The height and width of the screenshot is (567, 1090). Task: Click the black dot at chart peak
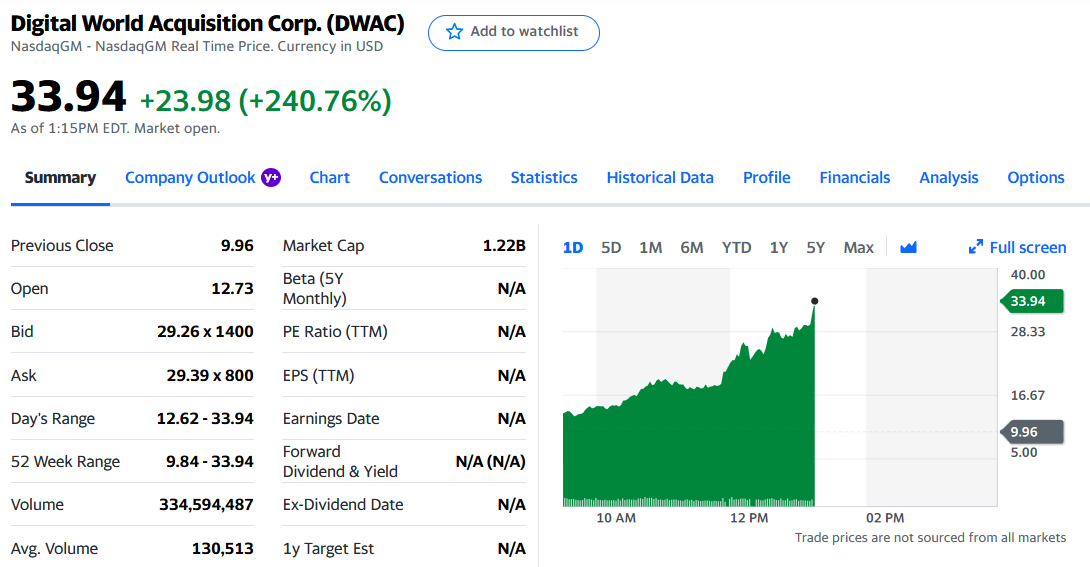(x=815, y=301)
